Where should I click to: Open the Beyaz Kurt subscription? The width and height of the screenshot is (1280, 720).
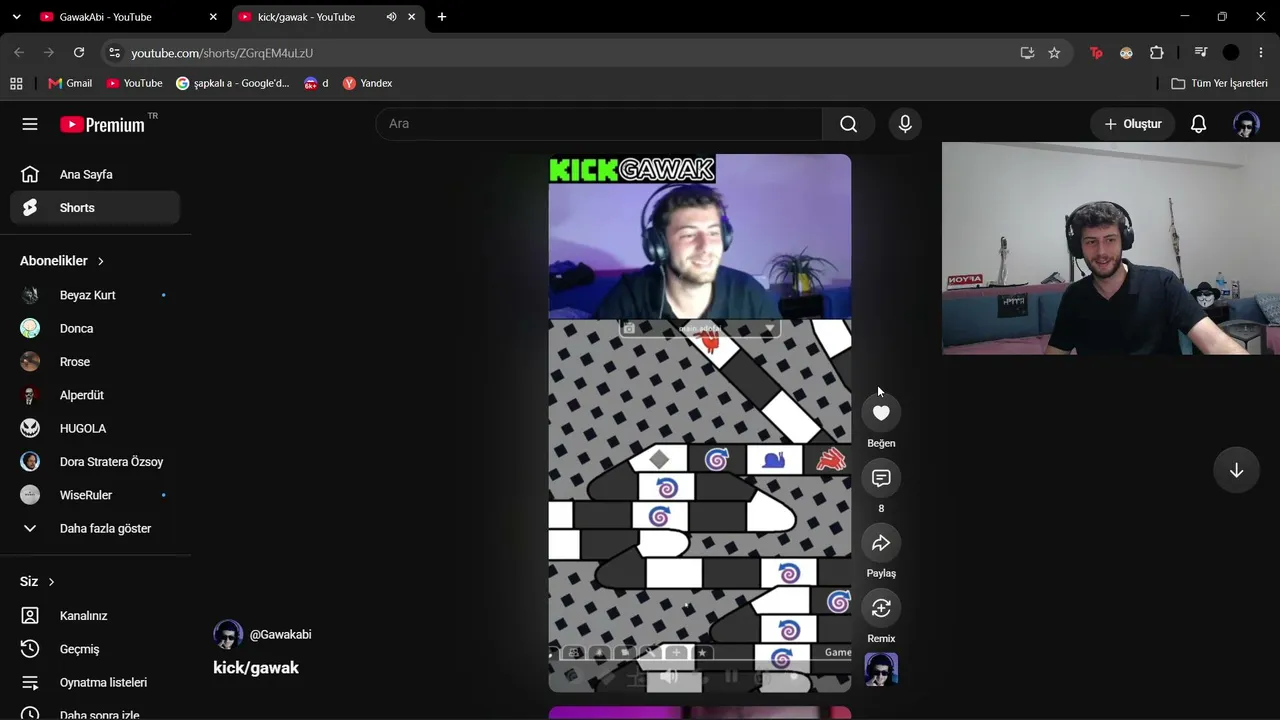tap(95, 295)
